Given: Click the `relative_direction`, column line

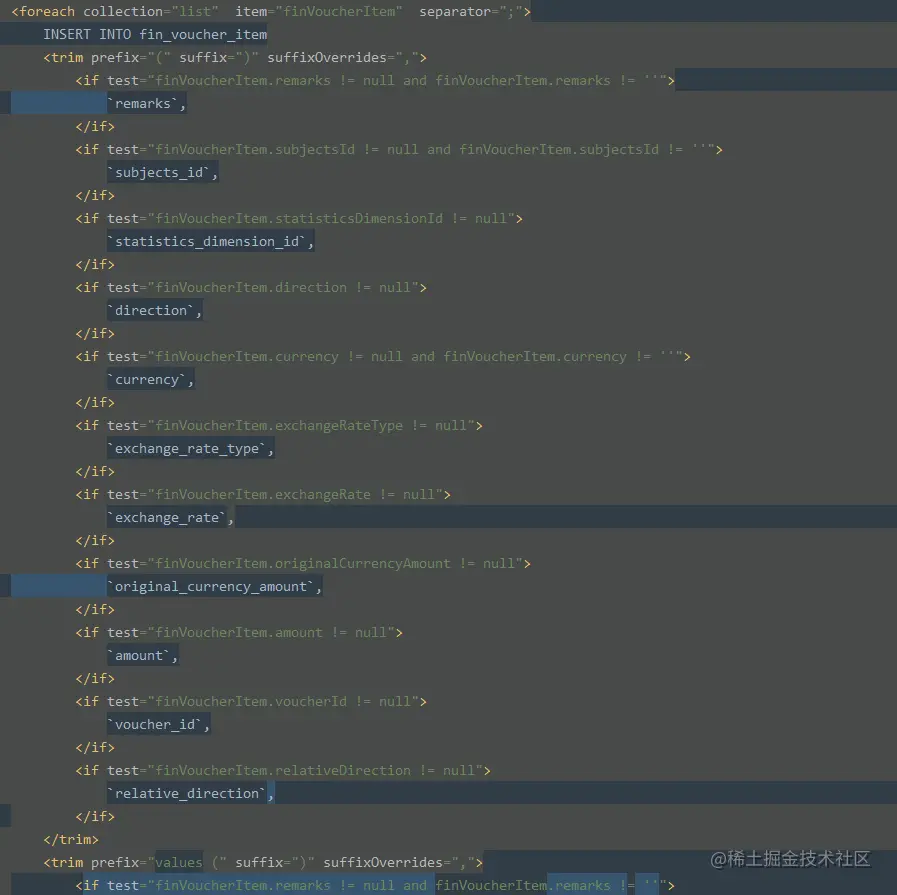Looking at the screenshot, I should pyautogui.click(x=190, y=793).
